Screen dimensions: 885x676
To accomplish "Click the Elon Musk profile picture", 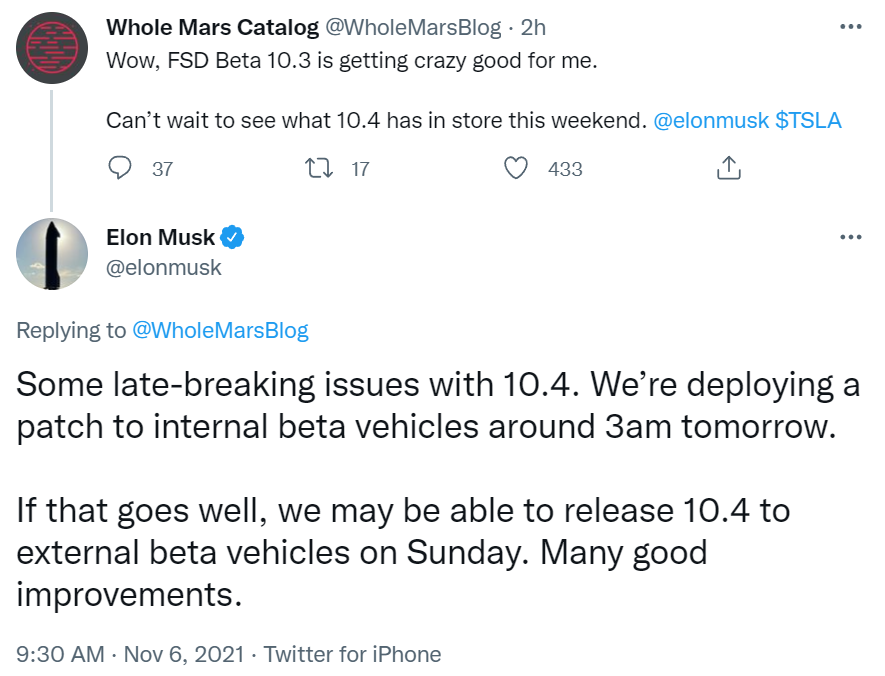I will pyautogui.click(x=52, y=254).
